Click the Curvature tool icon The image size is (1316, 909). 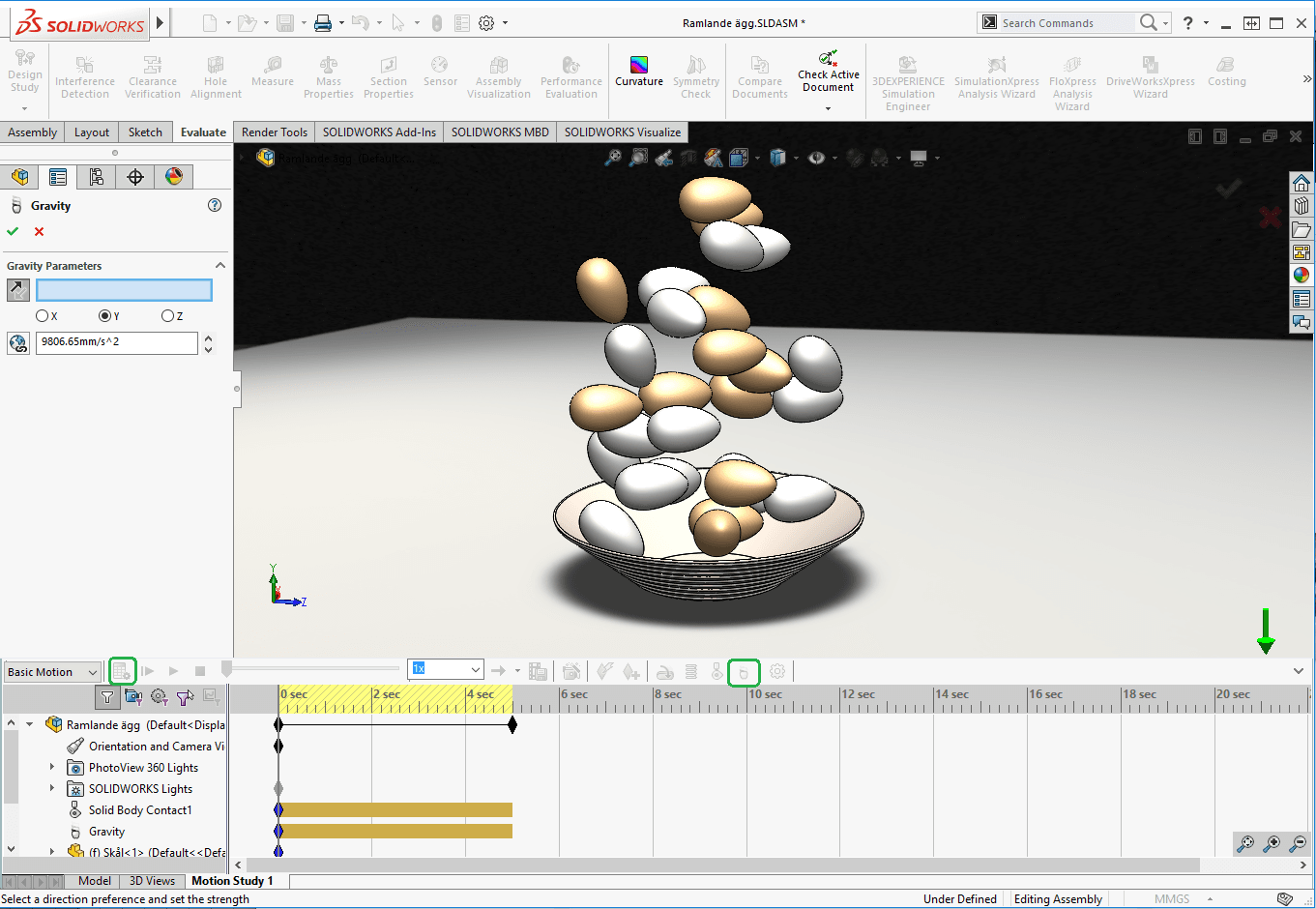click(638, 66)
